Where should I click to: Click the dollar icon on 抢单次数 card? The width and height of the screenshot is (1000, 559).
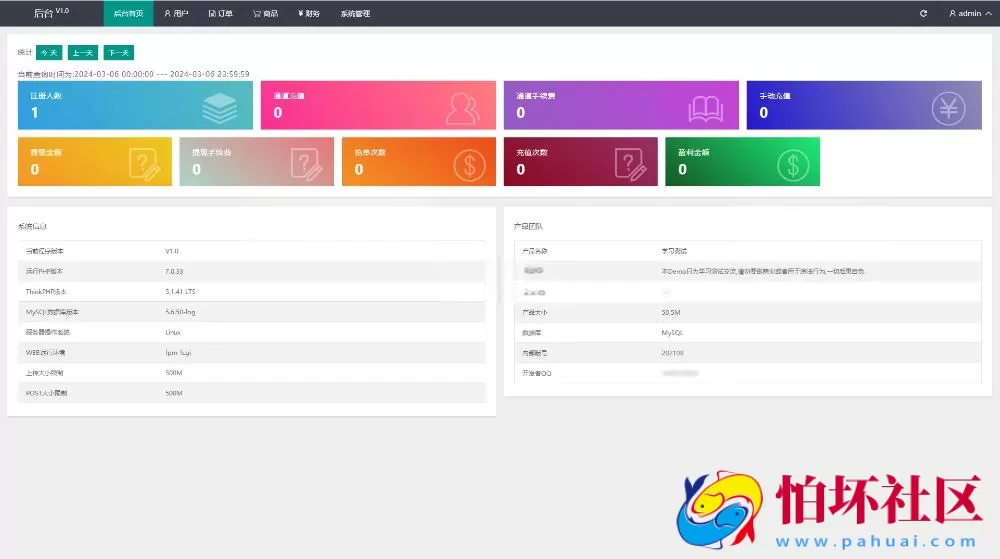[469, 163]
